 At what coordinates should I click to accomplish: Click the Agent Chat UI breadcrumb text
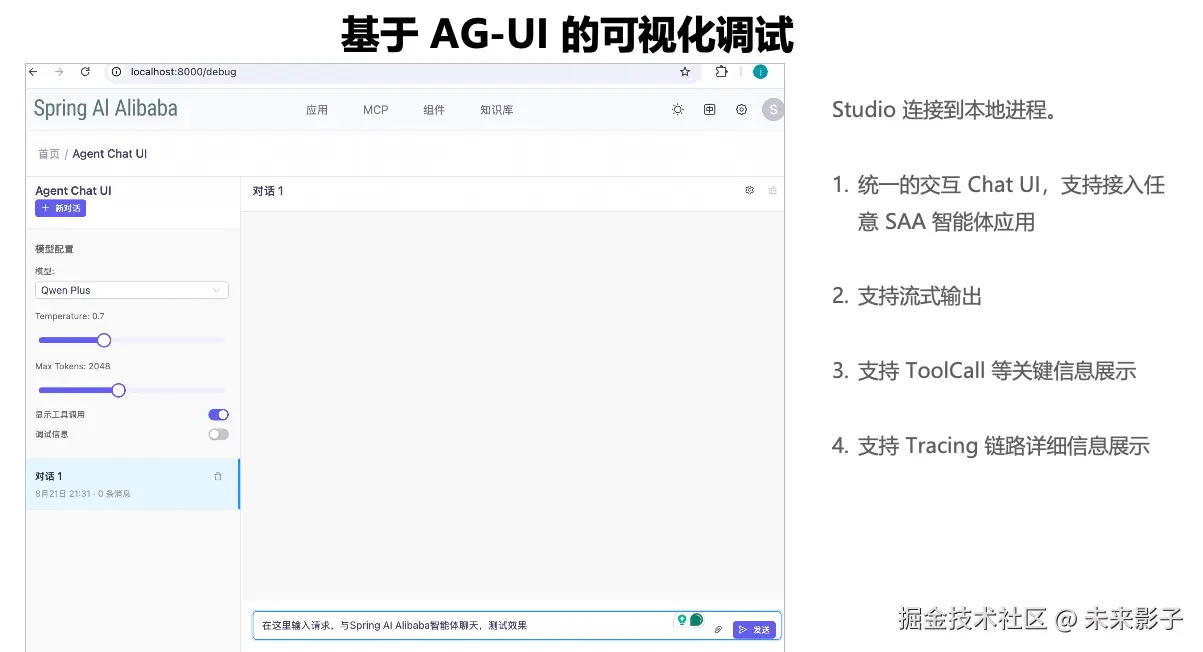coord(110,154)
